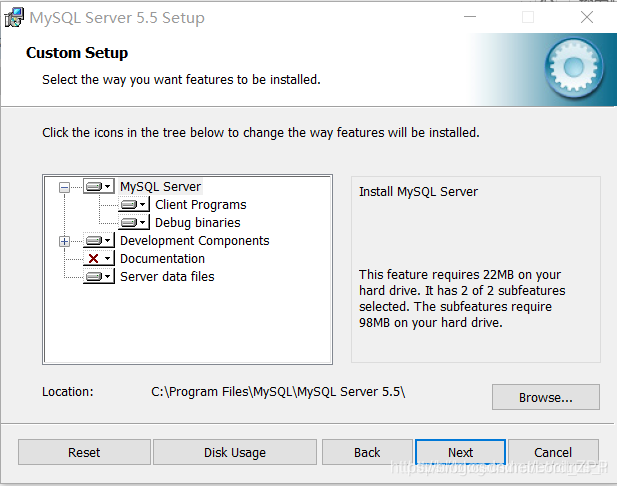
Task: Select the MySQL Server tree label
Action: [161, 187]
